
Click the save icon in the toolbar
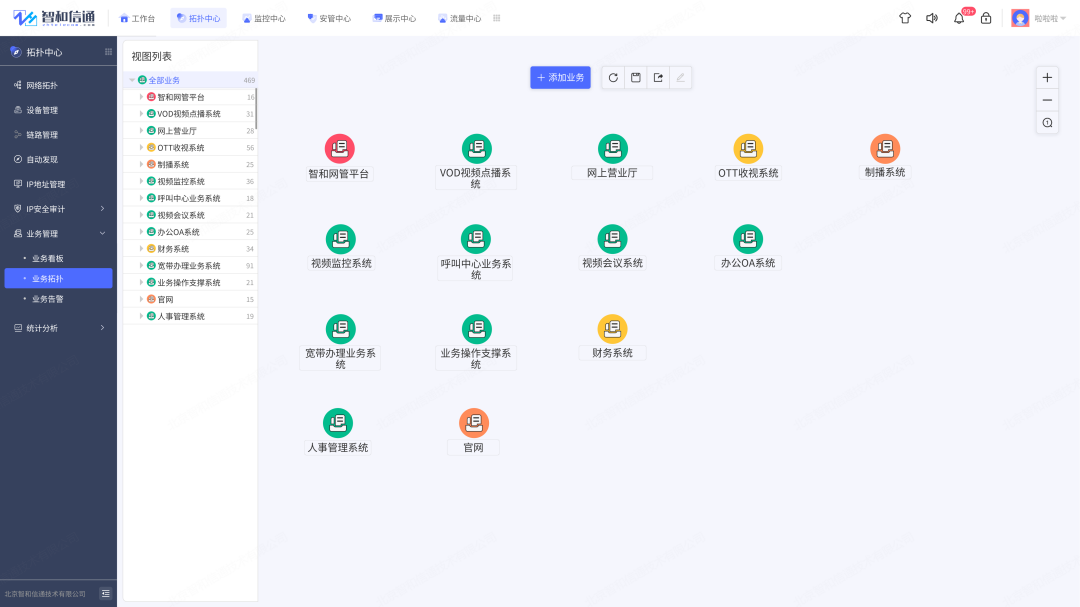pos(636,78)
